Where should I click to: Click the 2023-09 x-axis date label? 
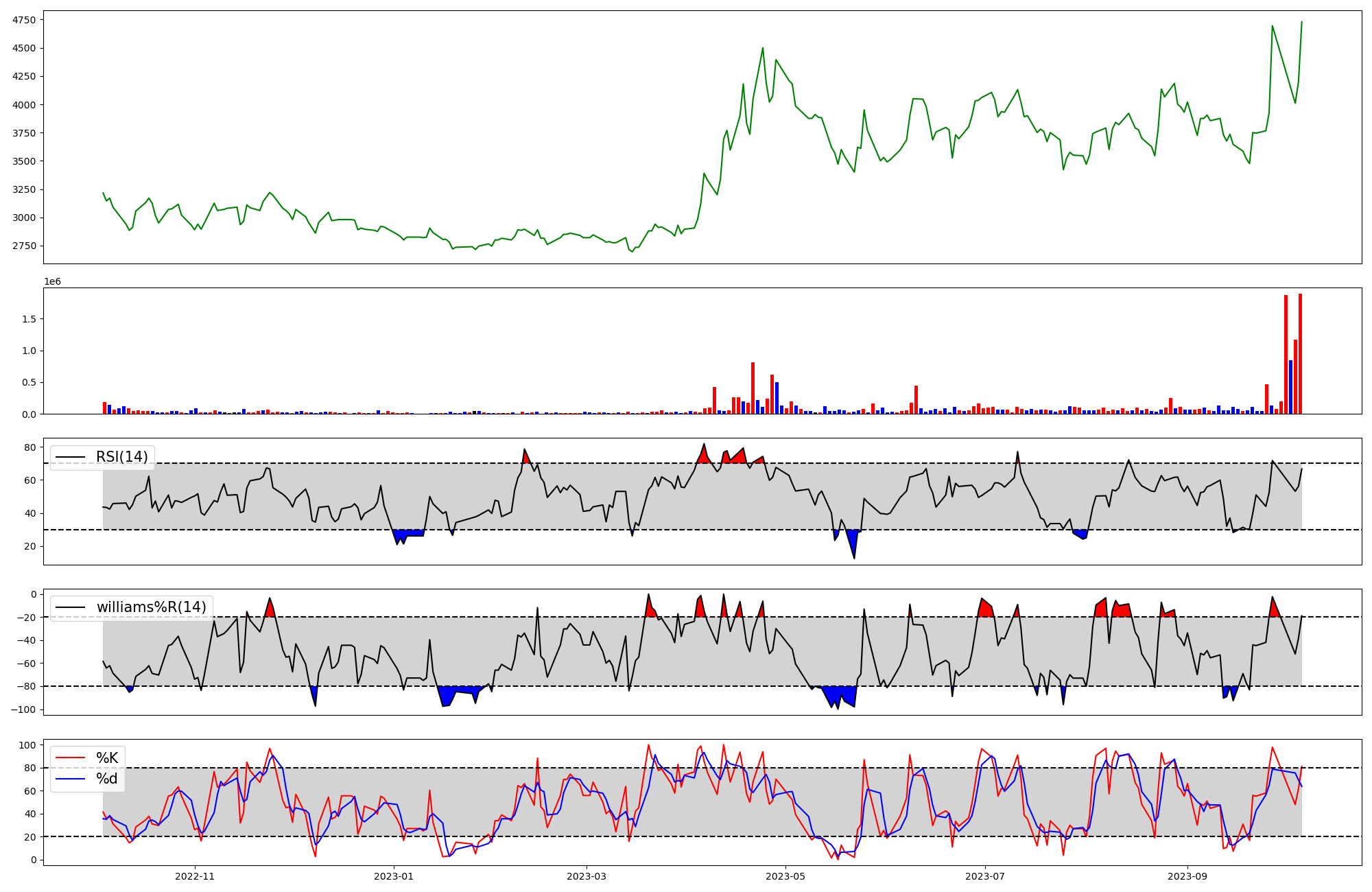coord(1187,876)
